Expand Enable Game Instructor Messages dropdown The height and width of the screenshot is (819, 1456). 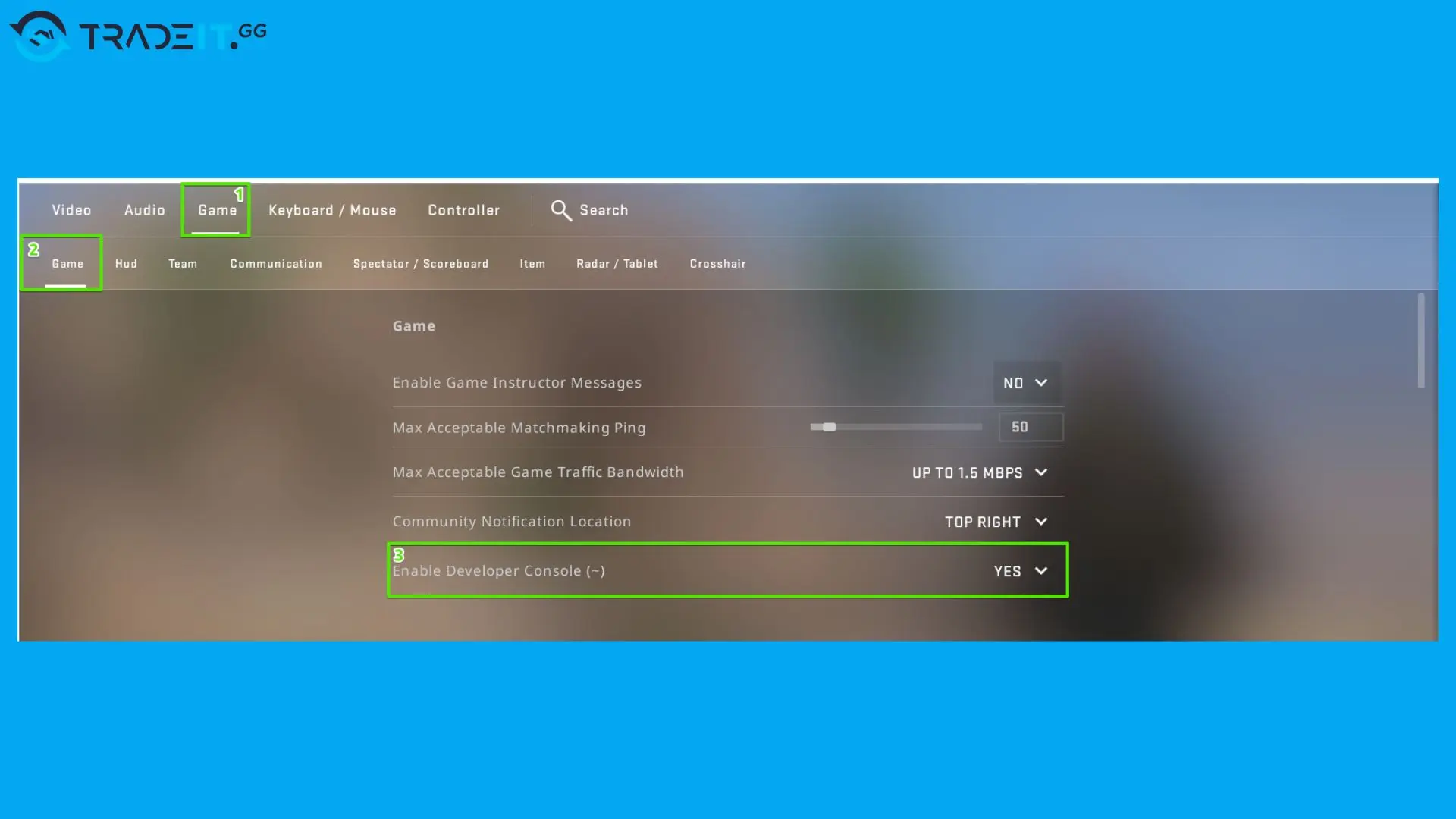tap(1026, 383)
